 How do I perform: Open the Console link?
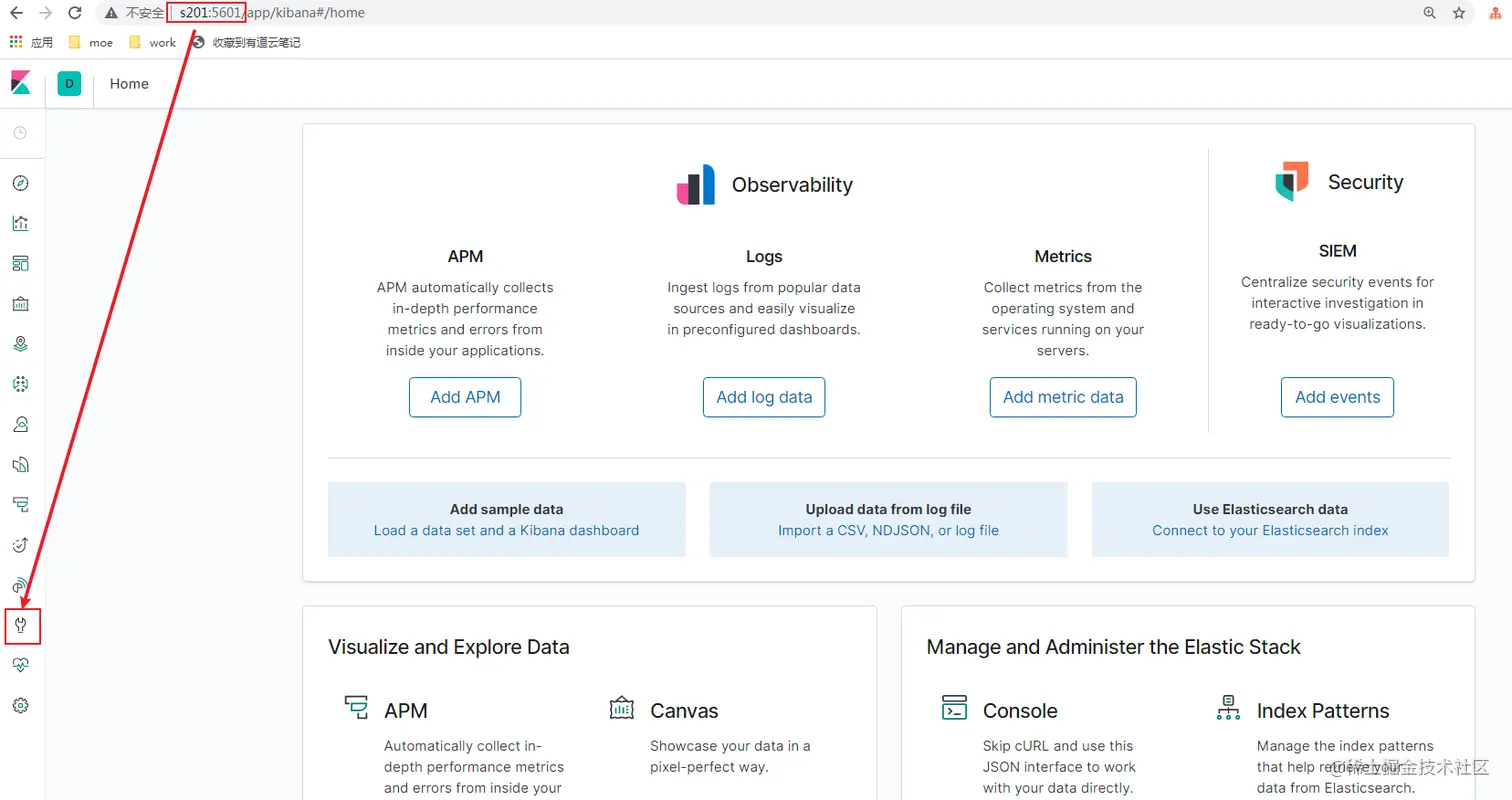coord(1020,711)
